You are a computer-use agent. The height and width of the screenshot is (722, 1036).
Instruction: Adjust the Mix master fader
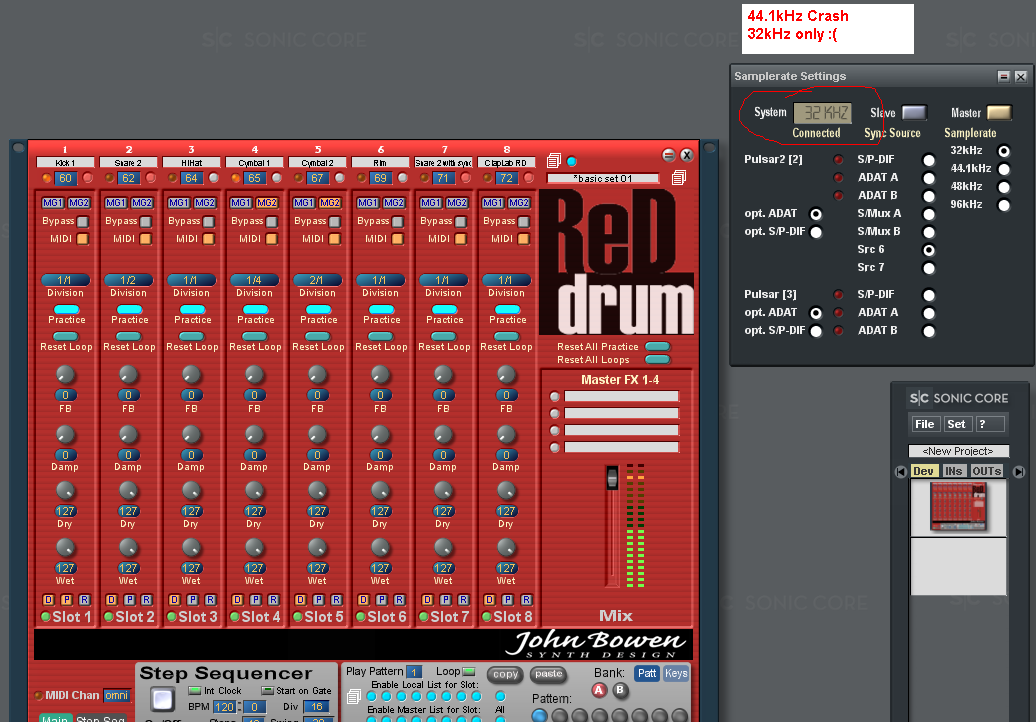pyautogui.click(x=612, y=478)
